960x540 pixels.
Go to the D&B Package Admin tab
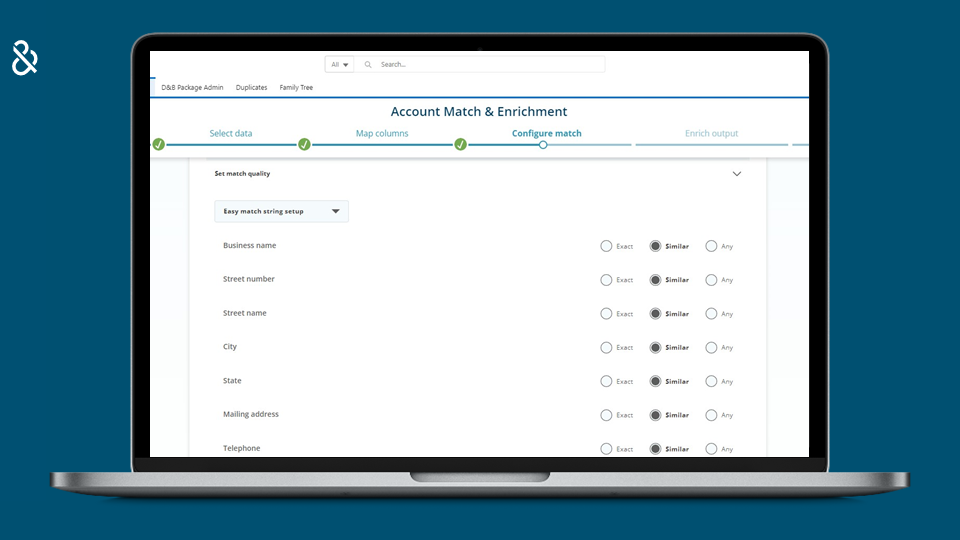[192, 88]
